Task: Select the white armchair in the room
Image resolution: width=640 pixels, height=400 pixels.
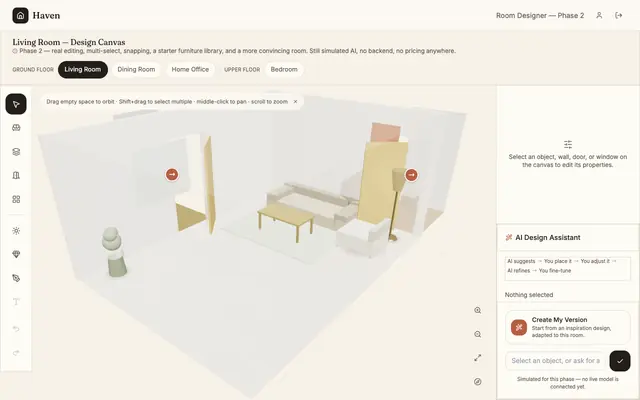Action: tap(361, 239)
